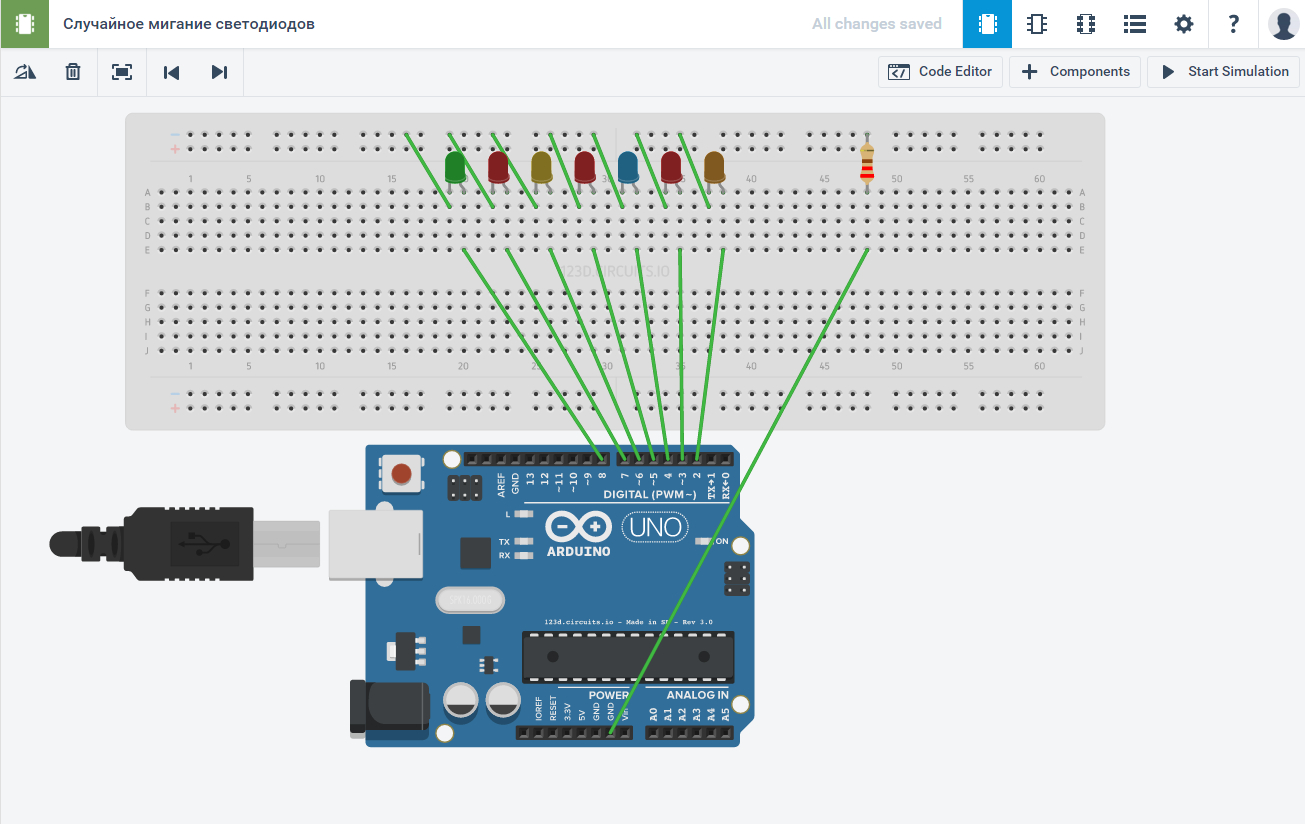The height and width of the screenshot is (824, 1305).
Task: Undo the last change
Action: (x=170, y=71)
